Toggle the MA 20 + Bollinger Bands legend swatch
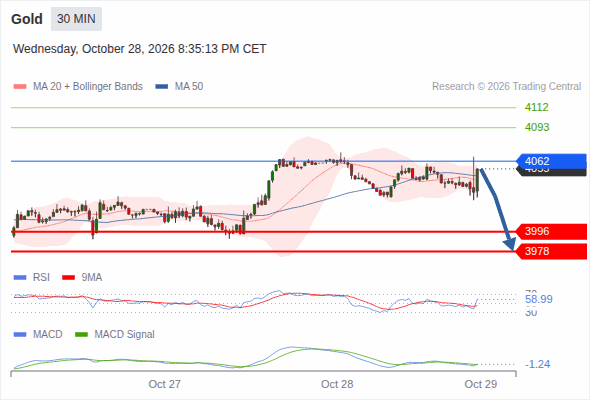The image size is (590, 400). [x=20, y=87]
